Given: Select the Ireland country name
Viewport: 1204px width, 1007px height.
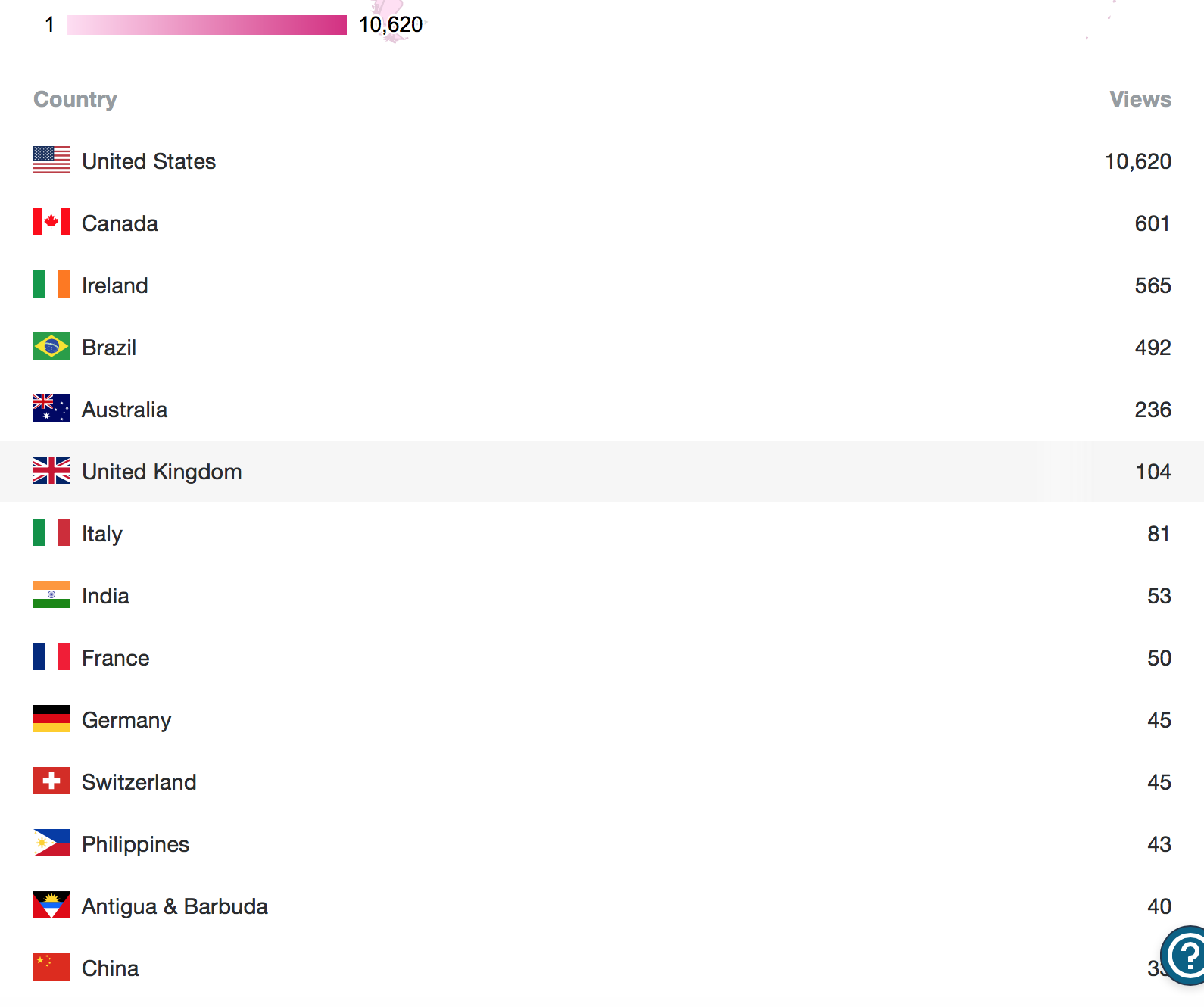Looking at the screenshot, I should (115, 285).
